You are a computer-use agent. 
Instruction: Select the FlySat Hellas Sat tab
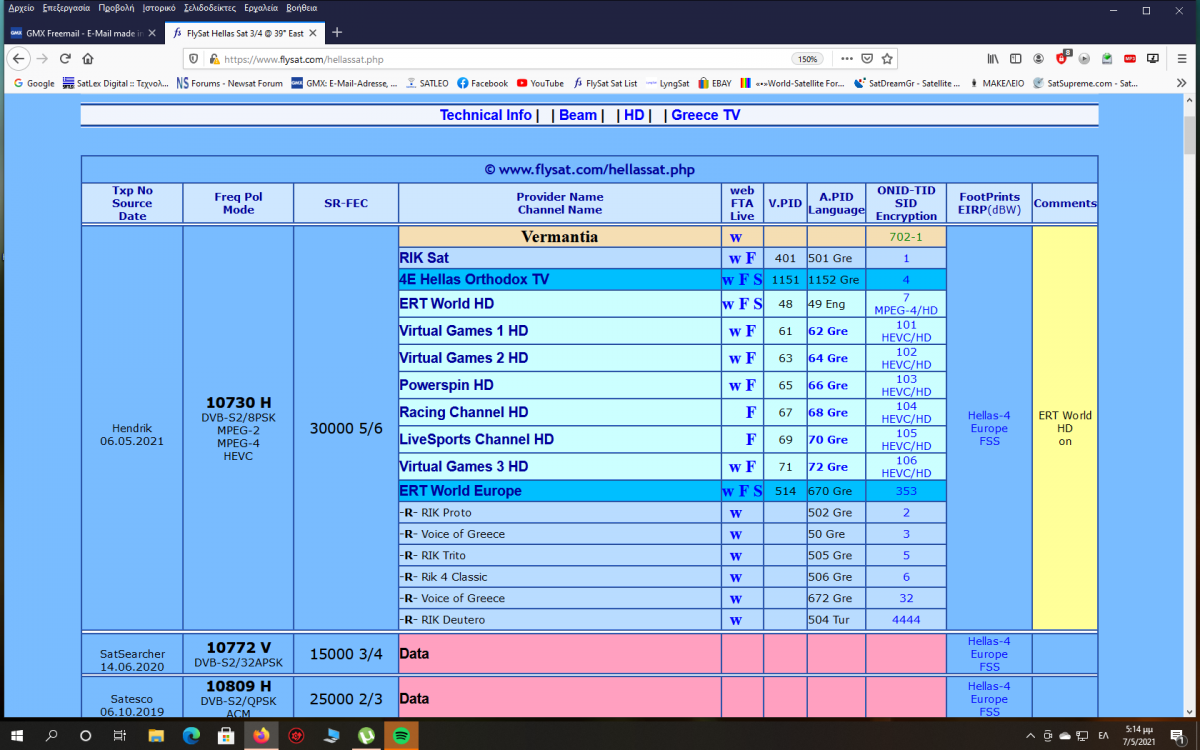[244, 33]
